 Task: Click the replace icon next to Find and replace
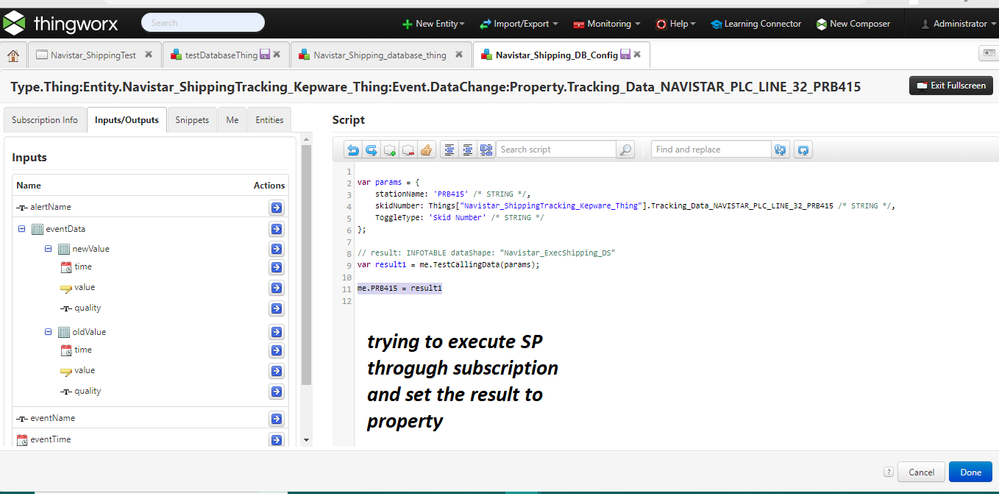pos(780,150)
